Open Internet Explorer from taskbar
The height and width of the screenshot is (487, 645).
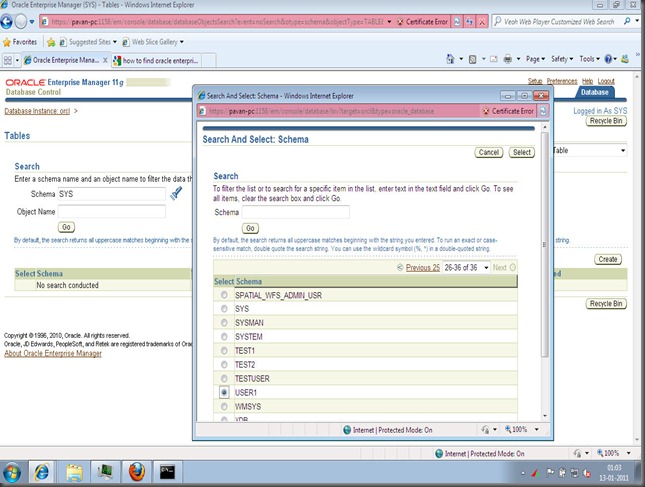41,472
